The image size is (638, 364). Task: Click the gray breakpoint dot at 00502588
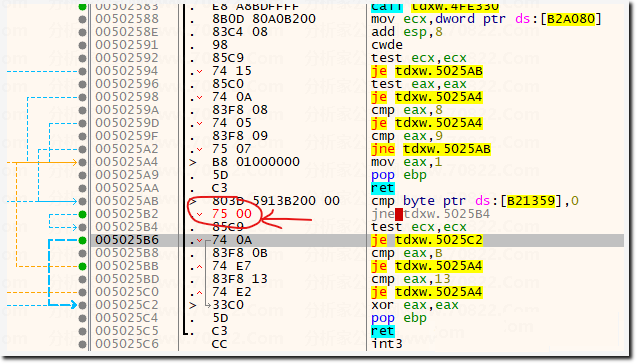pos(83,19)
